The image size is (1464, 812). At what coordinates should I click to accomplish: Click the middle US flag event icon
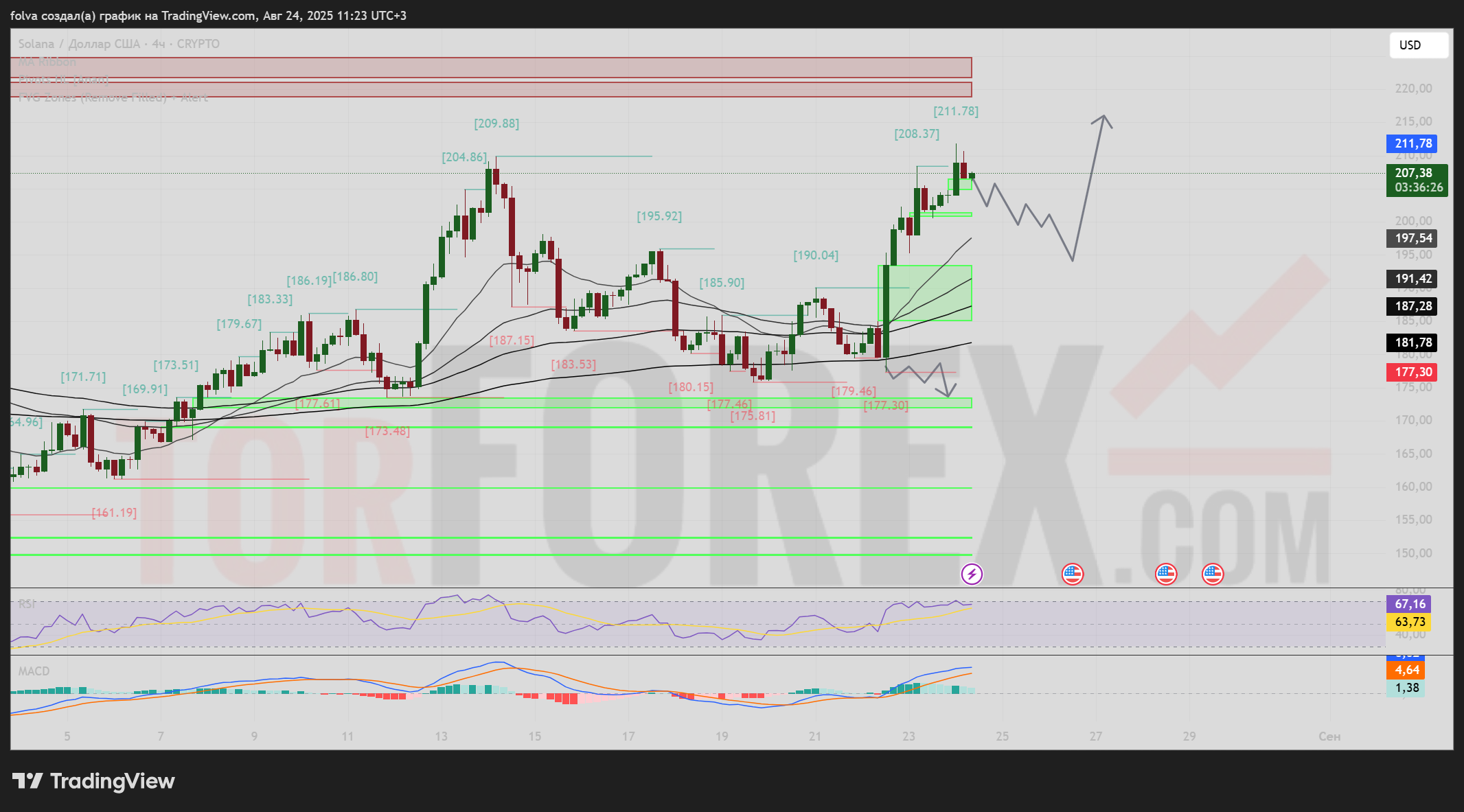click(1166, 574)
